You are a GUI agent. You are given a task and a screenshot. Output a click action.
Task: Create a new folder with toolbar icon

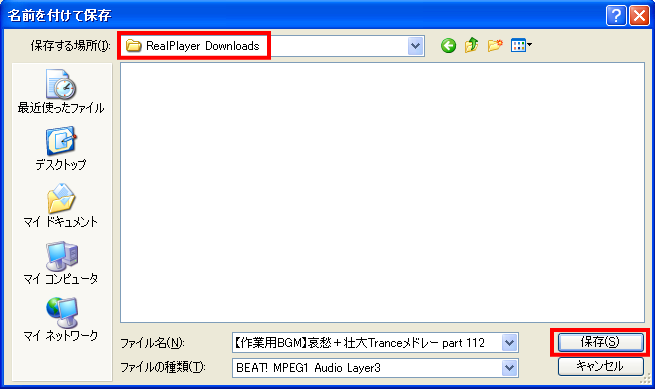click(495, 45)
